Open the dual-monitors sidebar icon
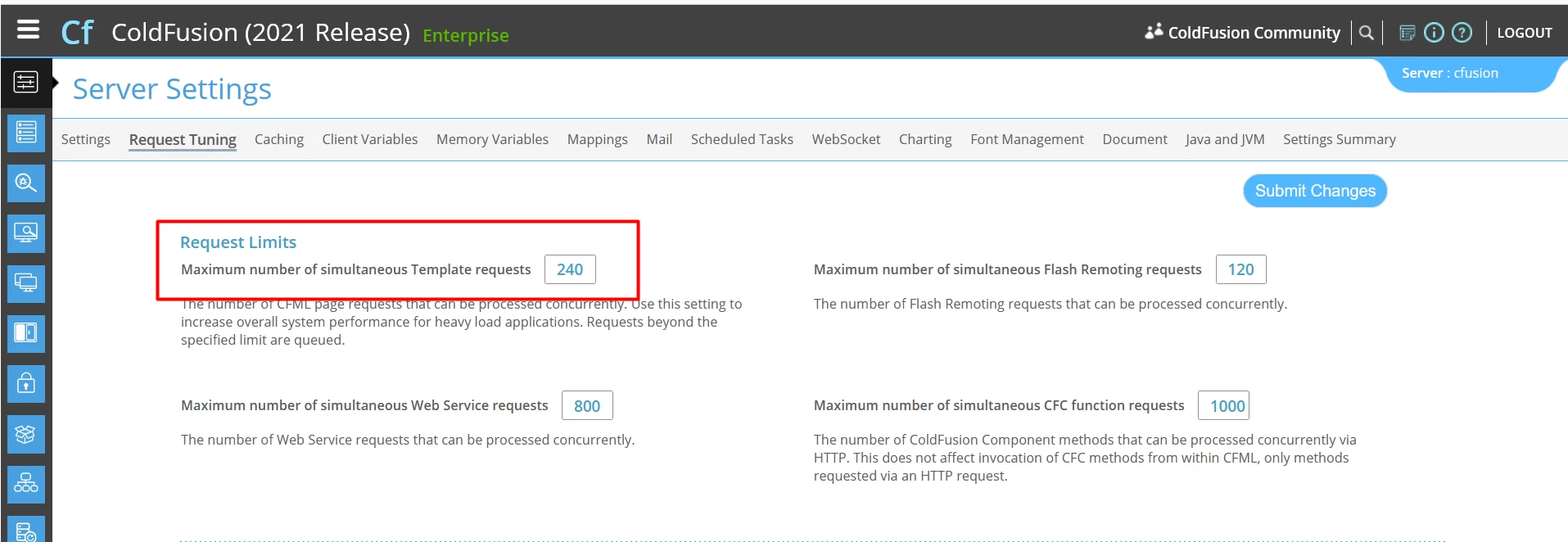1568x542 pixels. pos(26,283)
